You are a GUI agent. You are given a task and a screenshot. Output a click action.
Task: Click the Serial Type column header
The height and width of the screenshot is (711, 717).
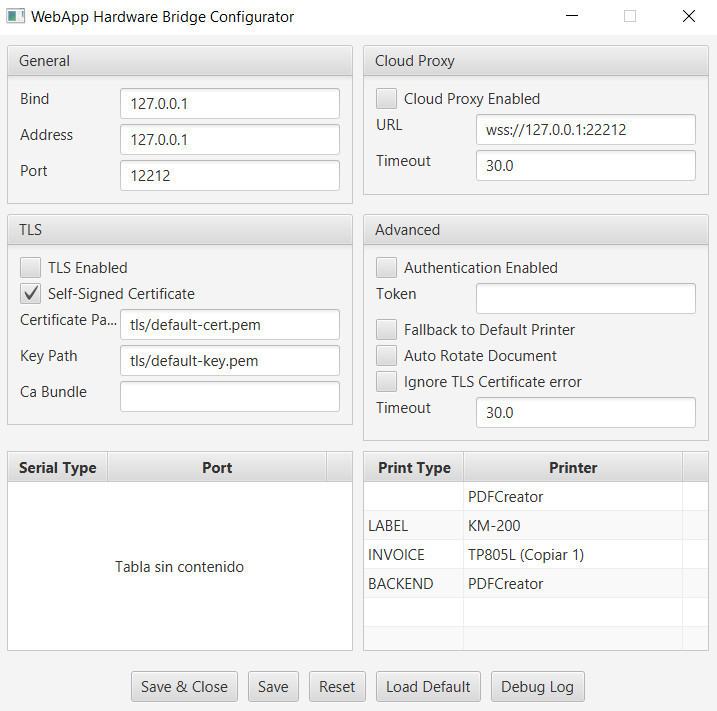point(58,468)
